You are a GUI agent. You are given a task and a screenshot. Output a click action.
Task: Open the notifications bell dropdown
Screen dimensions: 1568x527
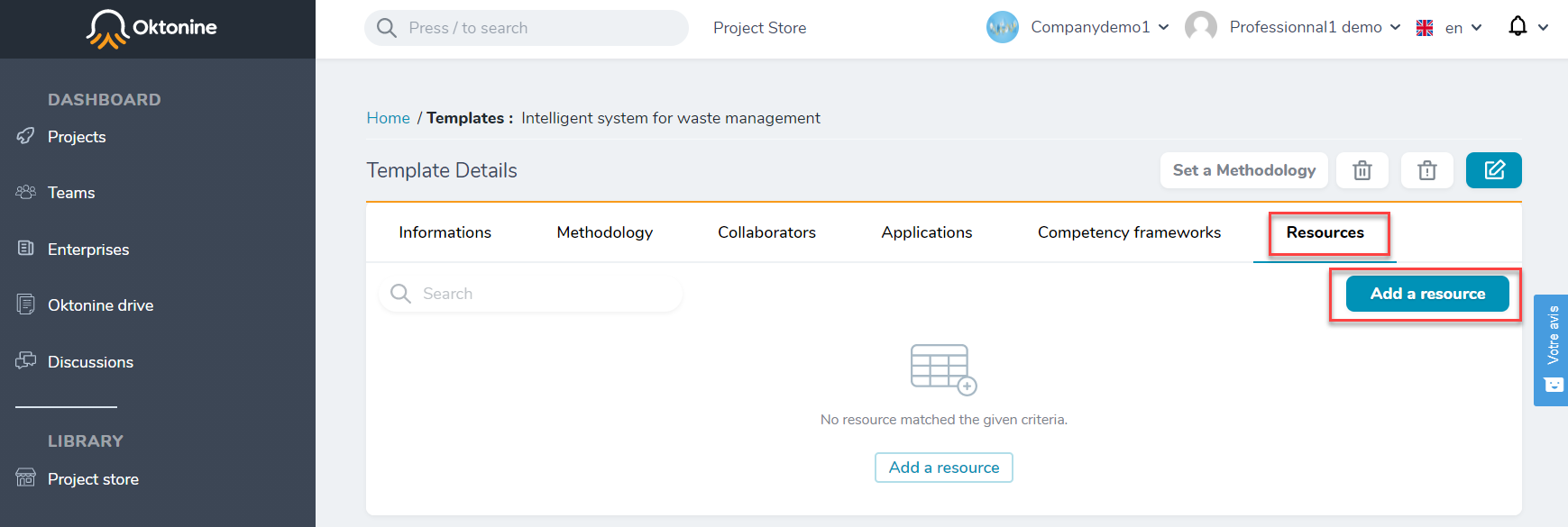[x=1527, y=27]
